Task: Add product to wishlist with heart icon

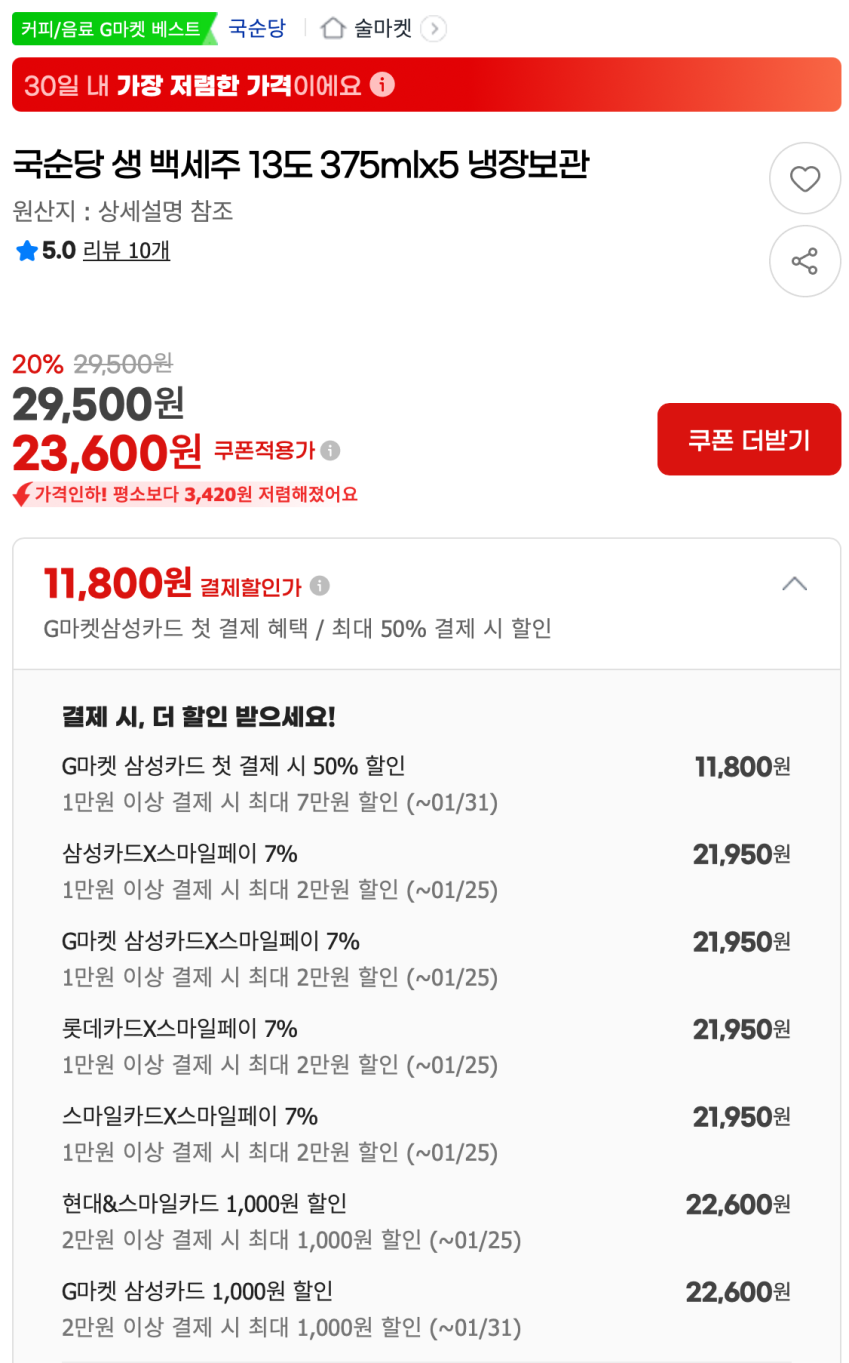Action: coord(804,179)
